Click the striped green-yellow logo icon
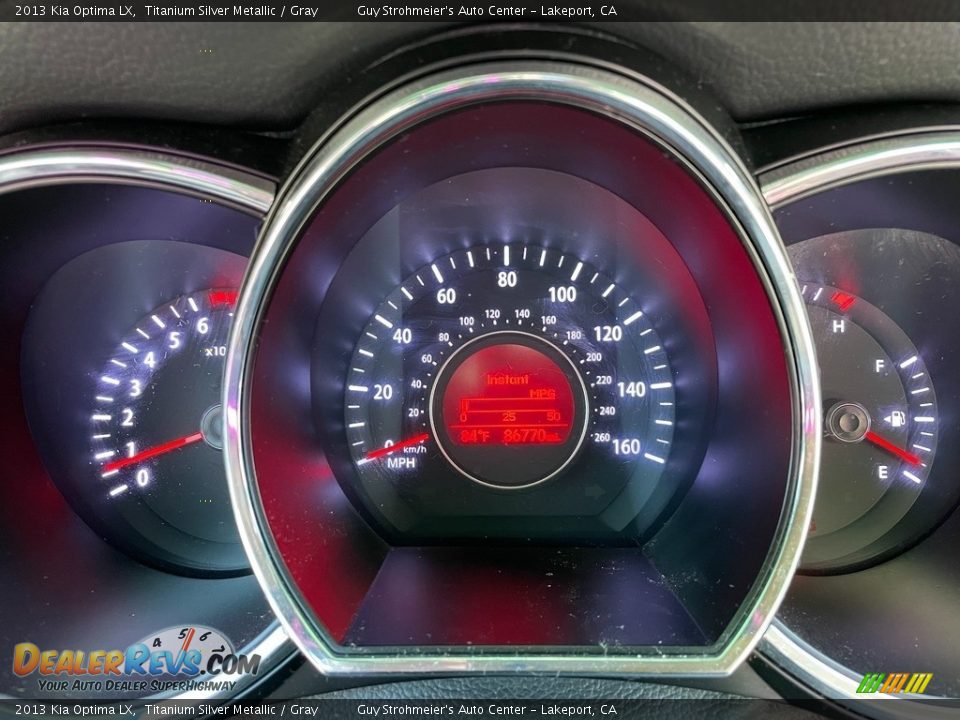The width and height of the screenshot is (960, 720). (894, 683)
